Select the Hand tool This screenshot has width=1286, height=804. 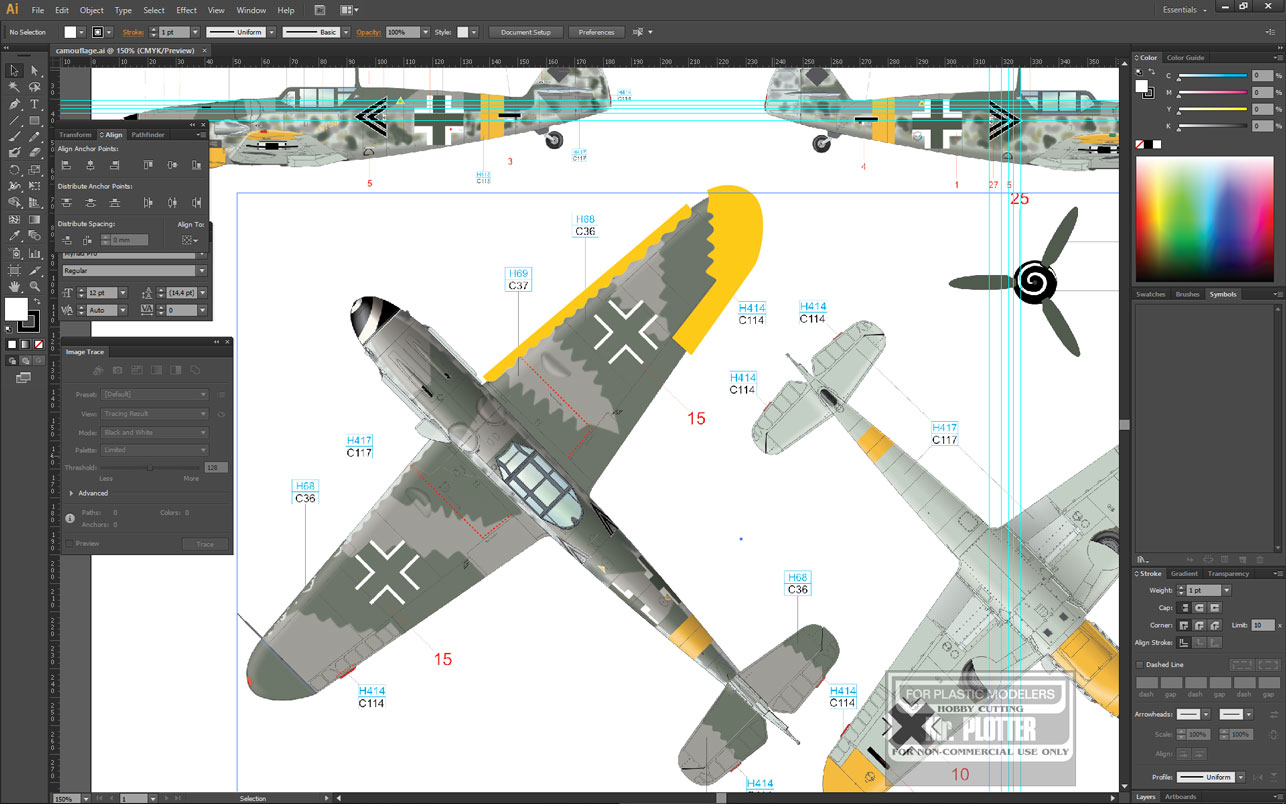click(x=15, y=287)
